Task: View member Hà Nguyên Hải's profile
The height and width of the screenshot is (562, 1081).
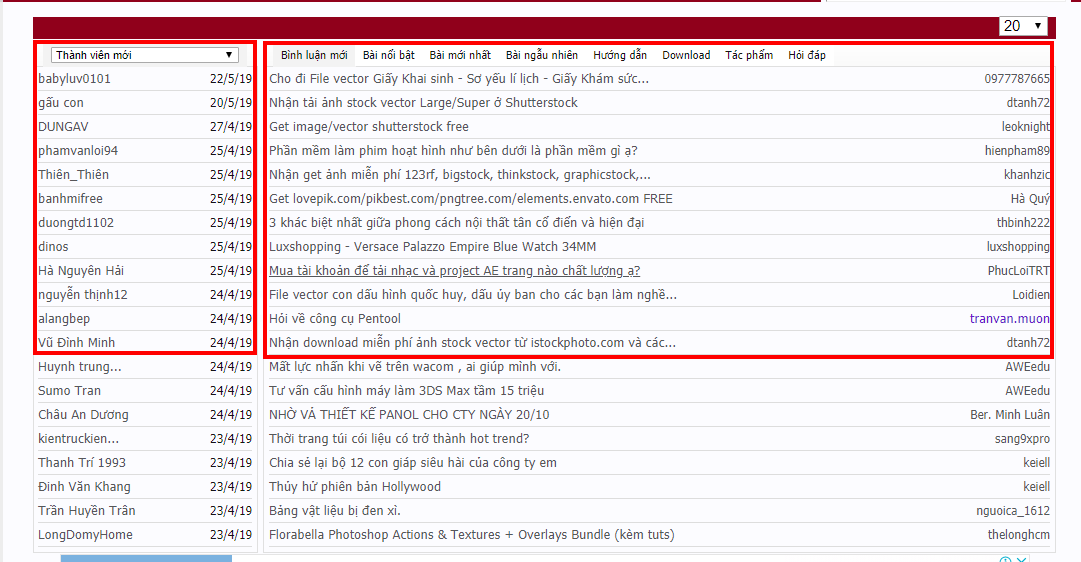Action: click(81, 271)
